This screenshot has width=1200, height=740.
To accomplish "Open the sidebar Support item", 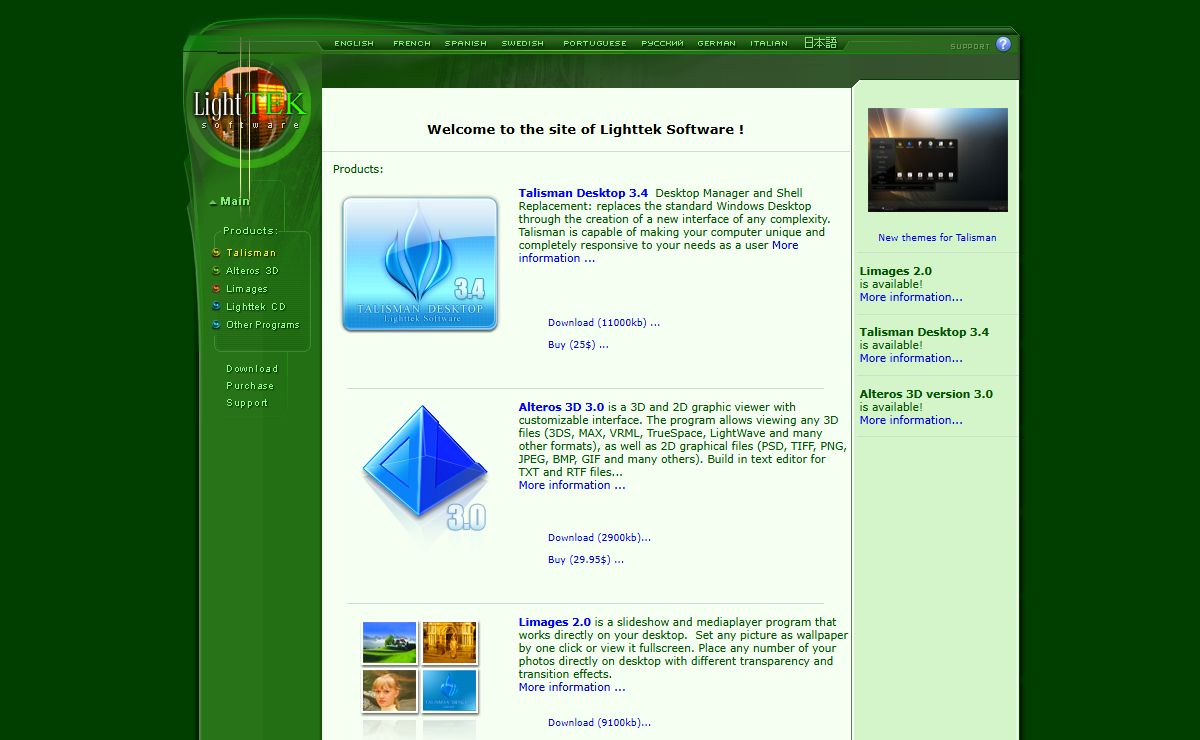I will click(247, 403).
